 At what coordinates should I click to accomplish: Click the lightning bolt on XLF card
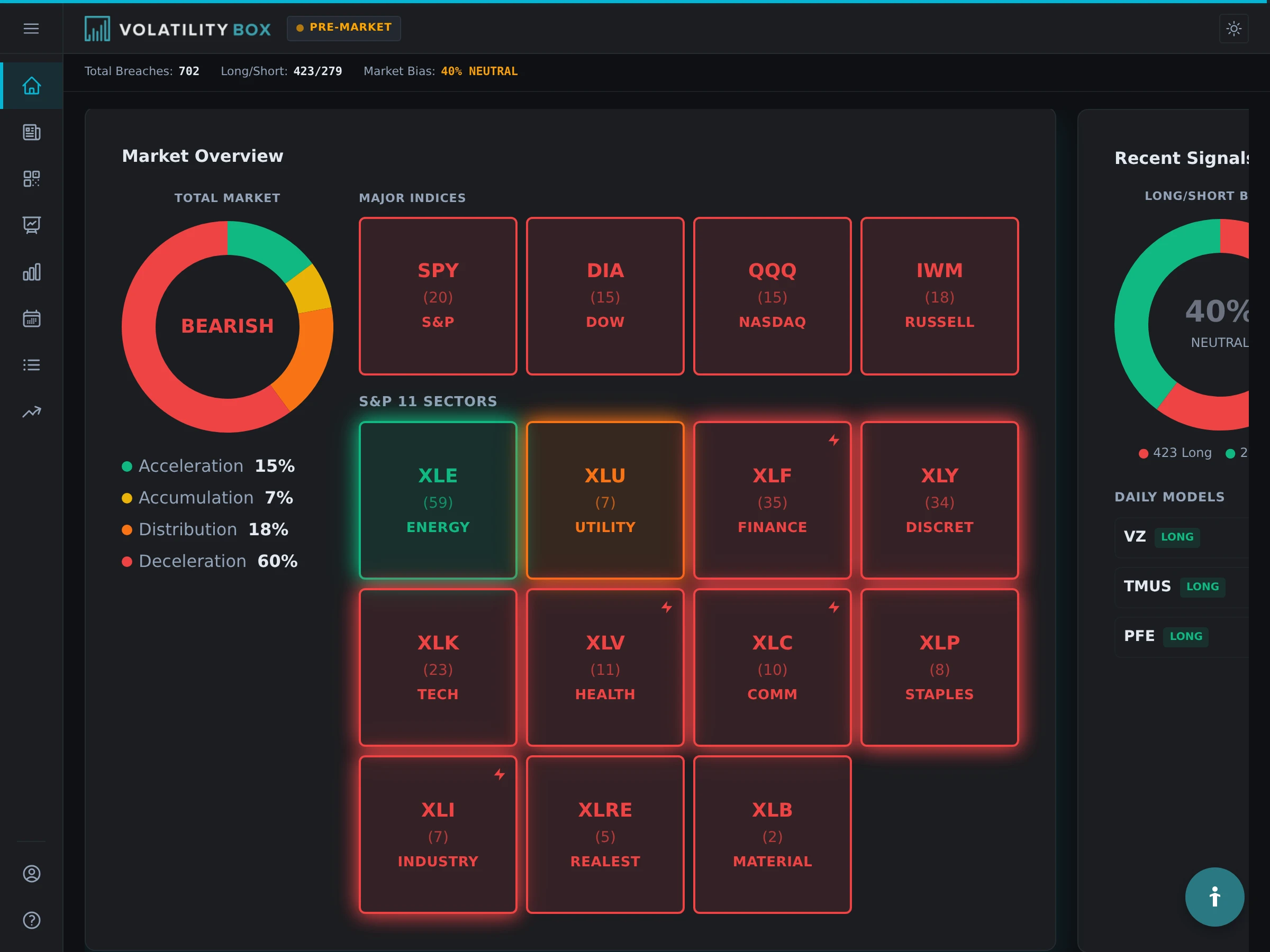click(833, 440)
